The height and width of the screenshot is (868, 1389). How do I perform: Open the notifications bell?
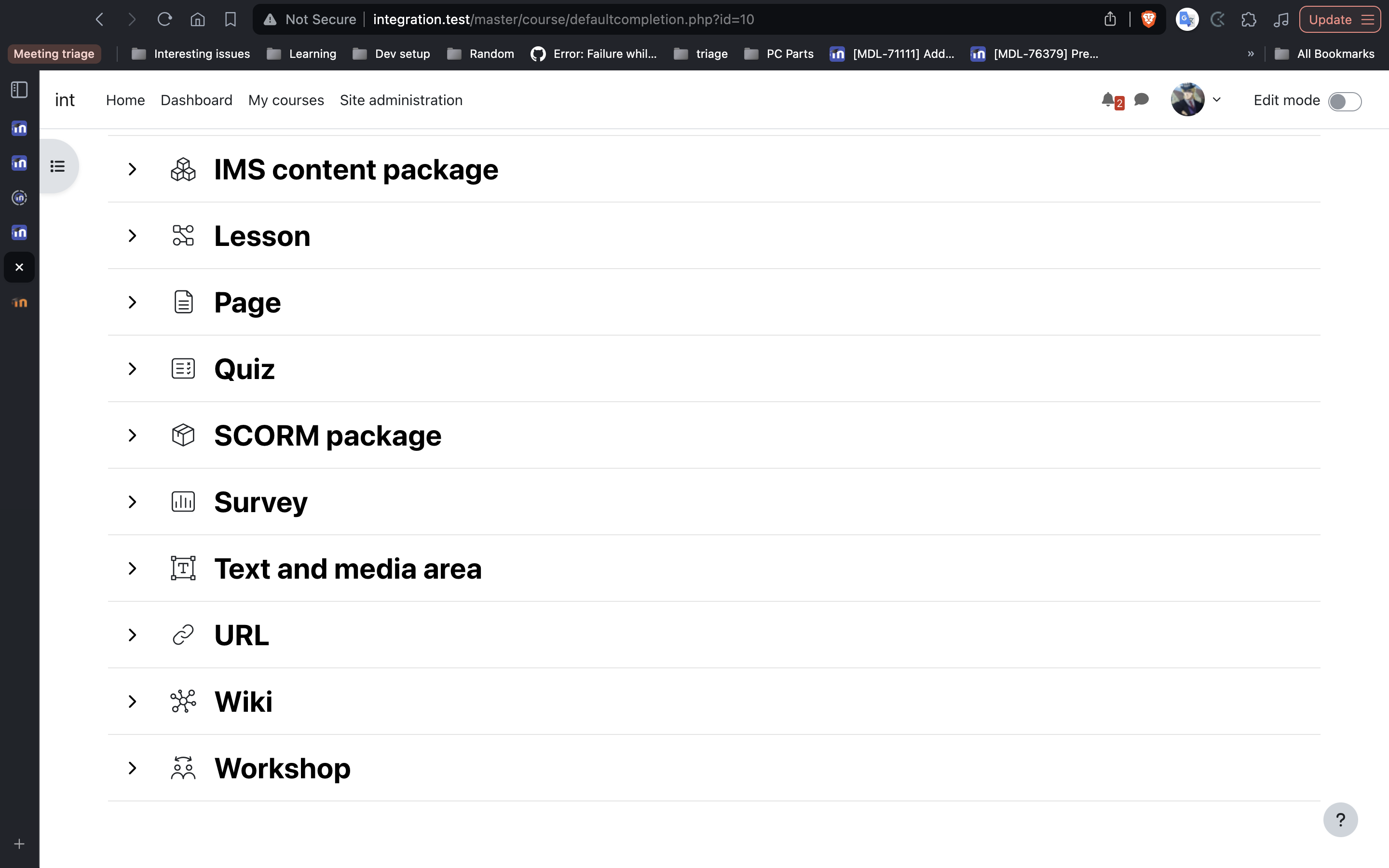click(x=1108, y=100)
